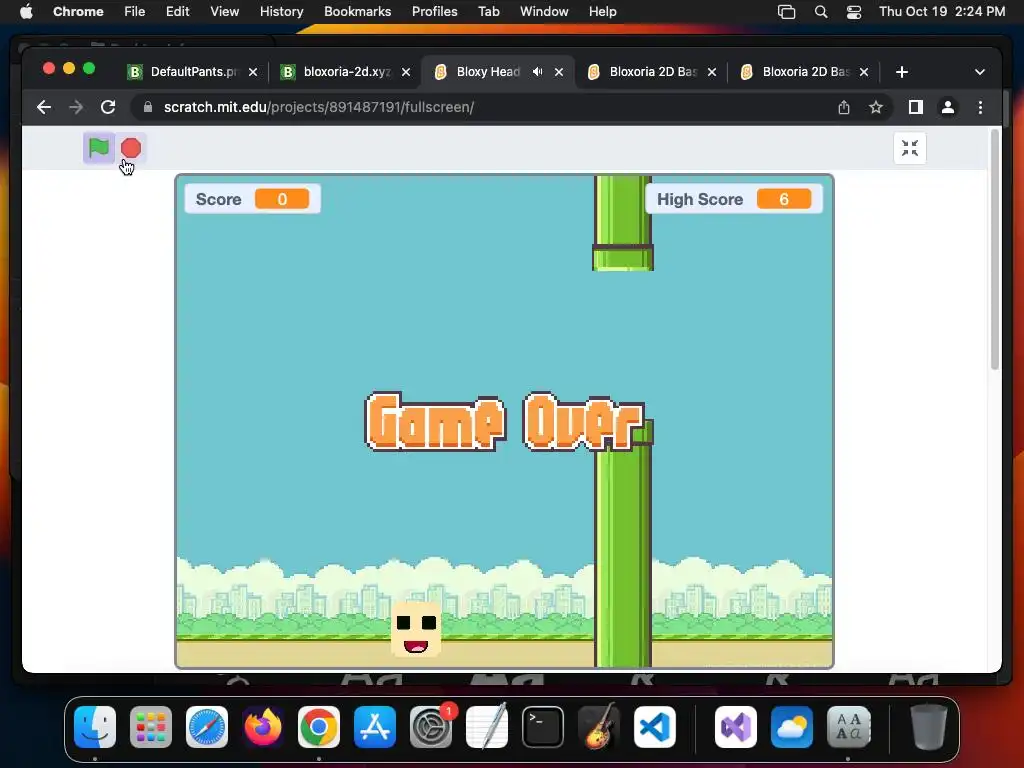
Task: Open Control Center in menu bar
Action: click(x=854, y=12)
